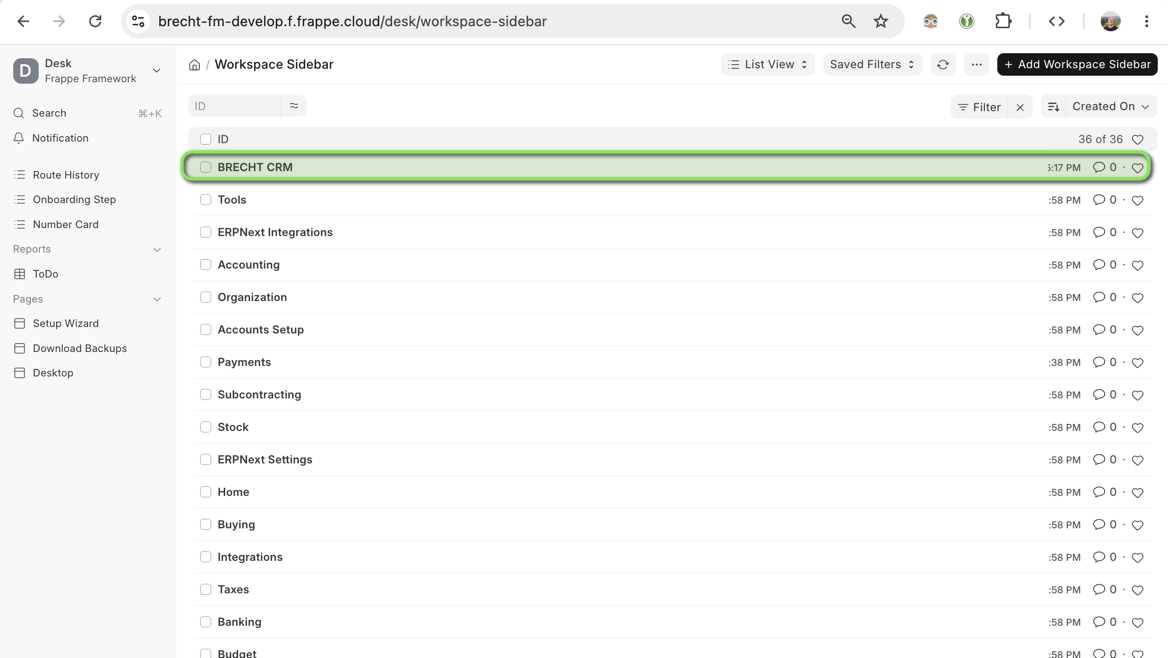1168x658 pixels.
Task: Open the ERPNext Integrations record
Action: 275,232
